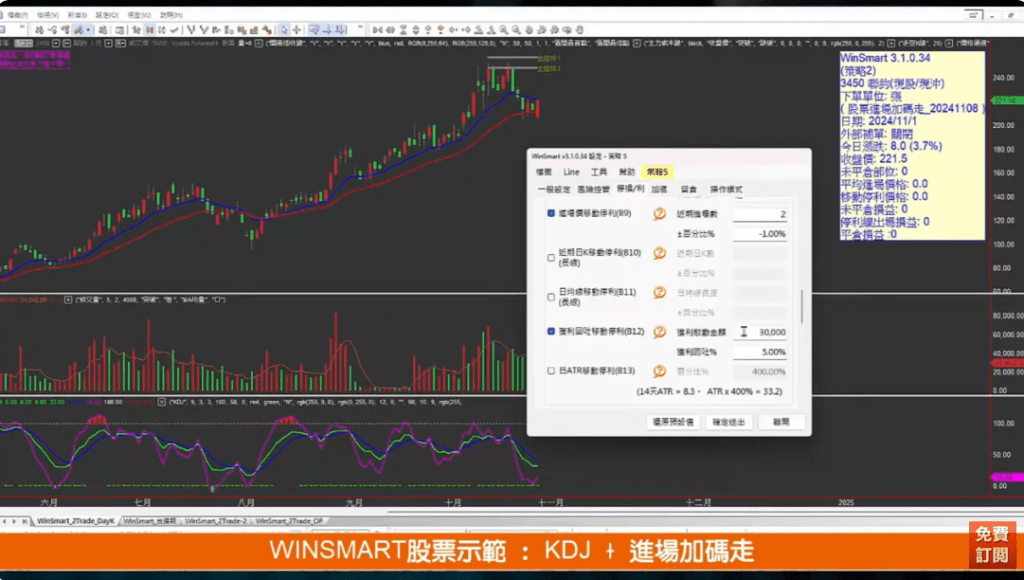
Task: Click the first sheet tab navigation arrow
Action: [5, 521]
